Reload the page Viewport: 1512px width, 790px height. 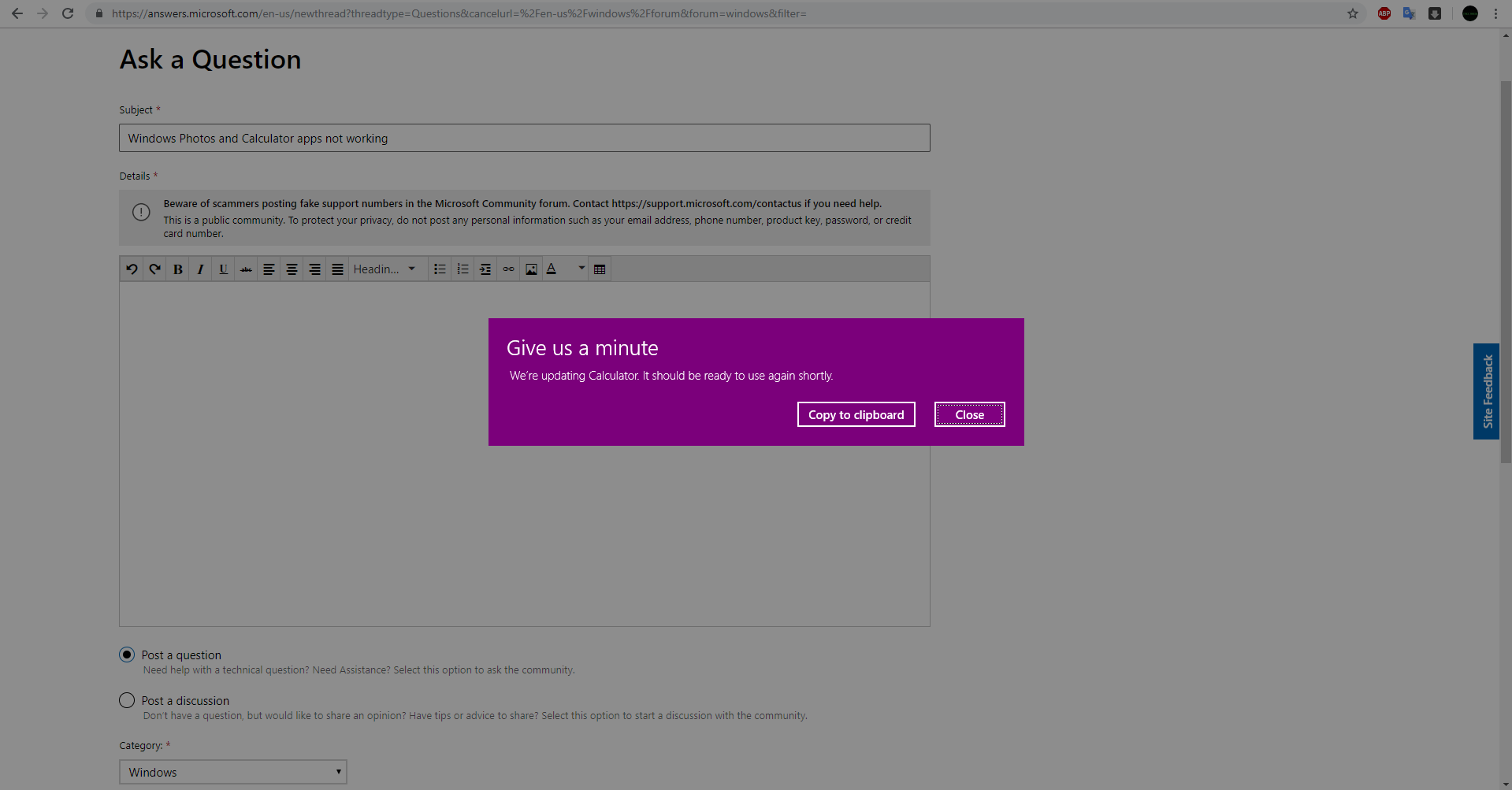click(68, 13)
